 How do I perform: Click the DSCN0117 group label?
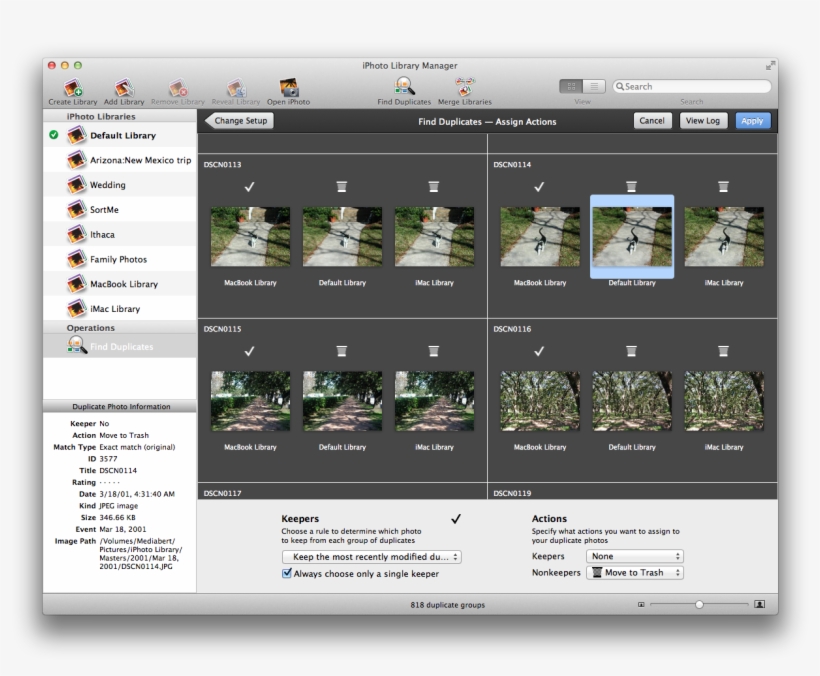[x=222, y=493]
